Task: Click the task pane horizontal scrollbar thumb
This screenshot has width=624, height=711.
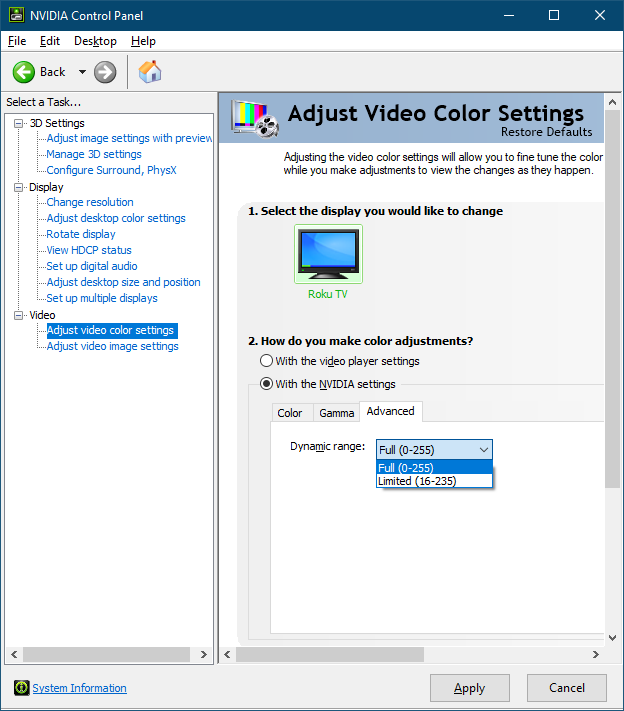Action: point(107,654)
